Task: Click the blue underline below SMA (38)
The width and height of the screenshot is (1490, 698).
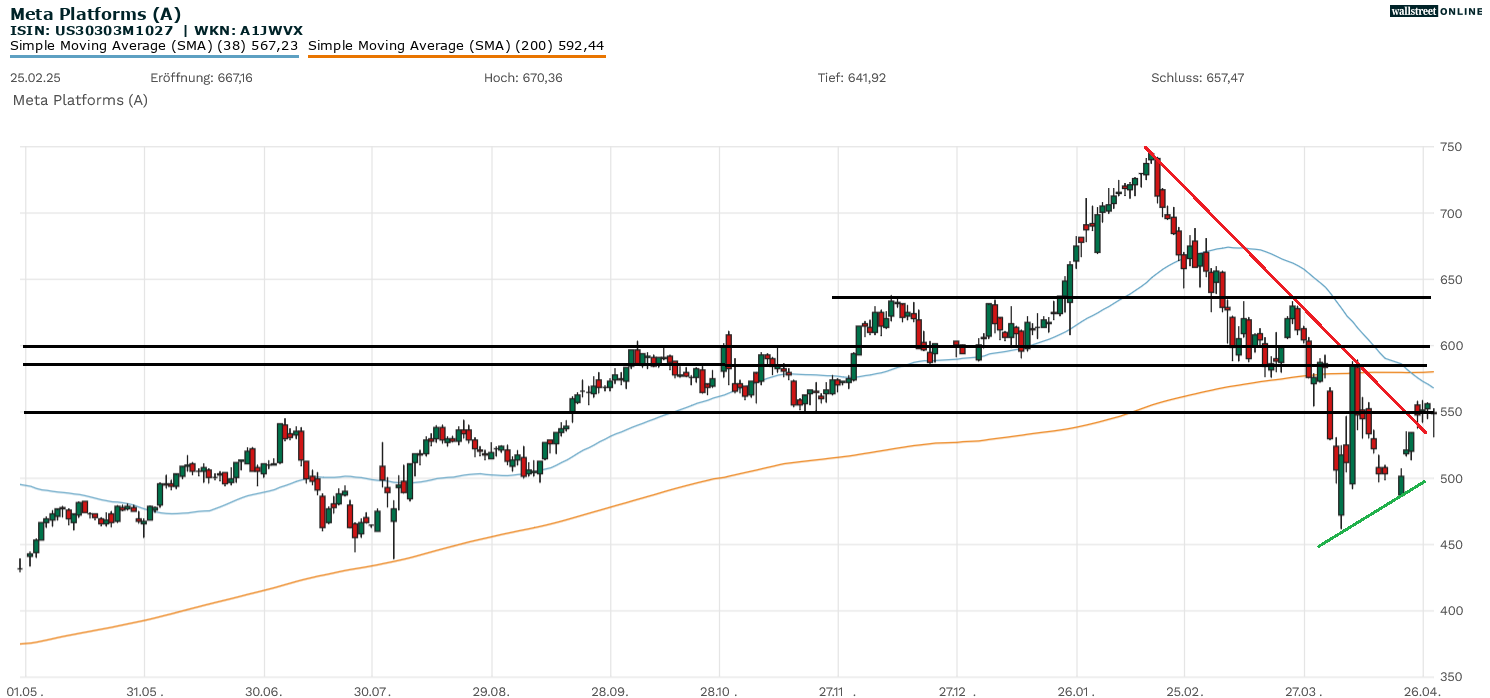Action: coord(154,56)
